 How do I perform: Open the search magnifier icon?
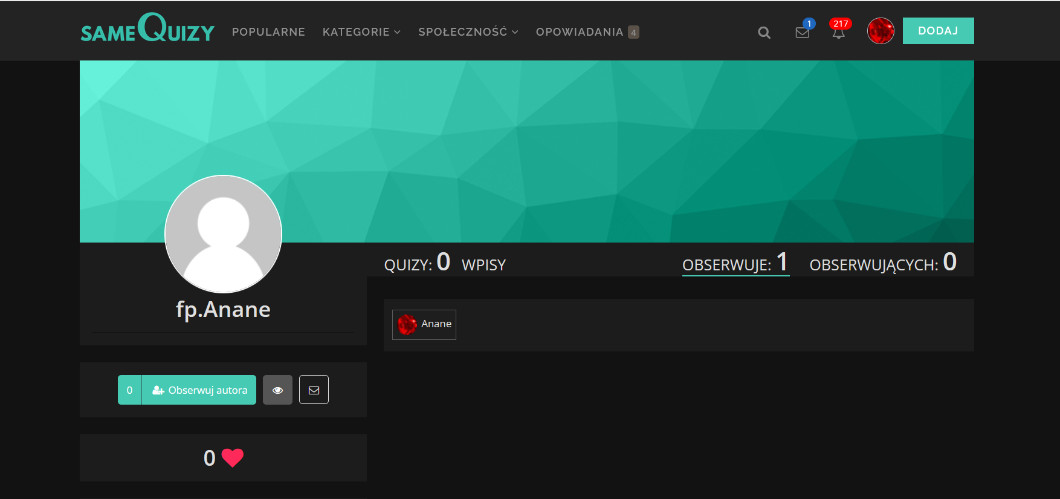tap(764, 32)
